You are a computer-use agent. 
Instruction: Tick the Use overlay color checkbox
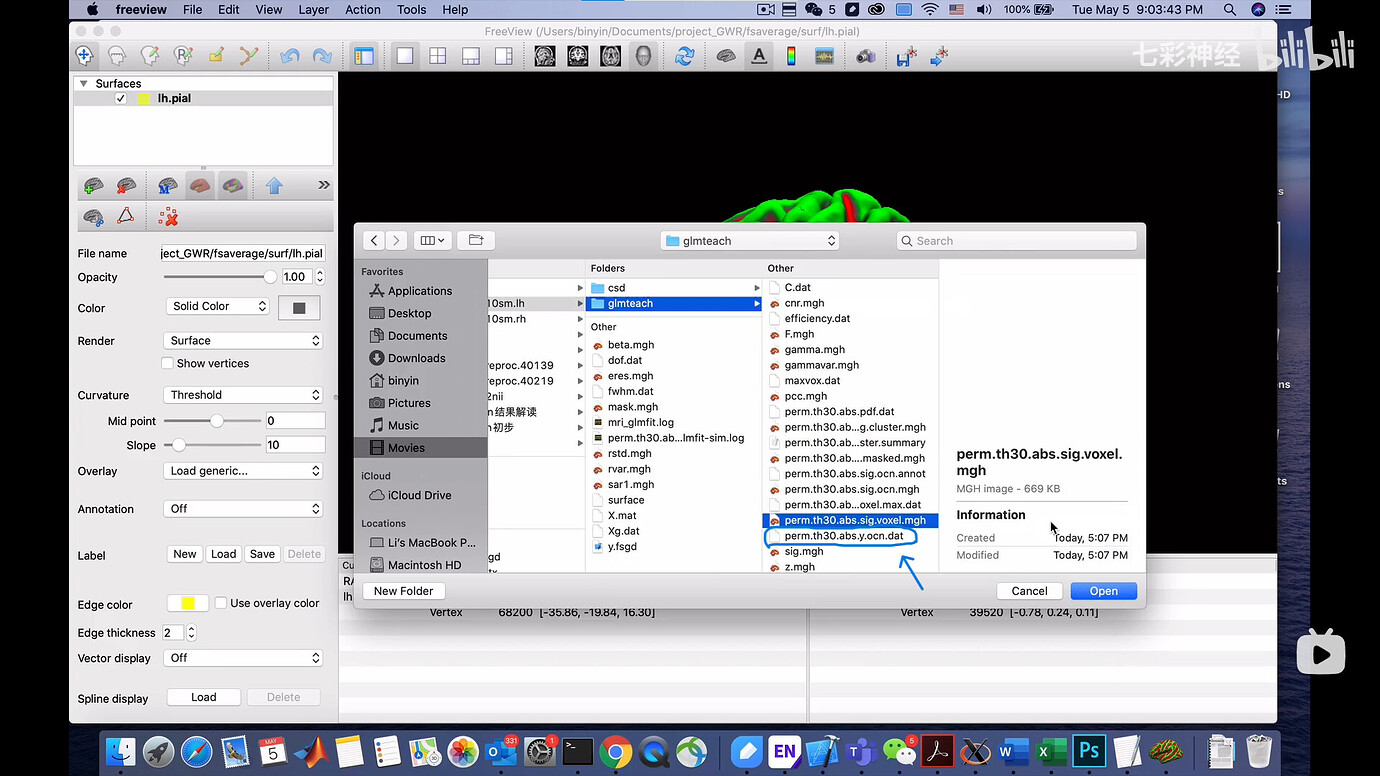222,603
